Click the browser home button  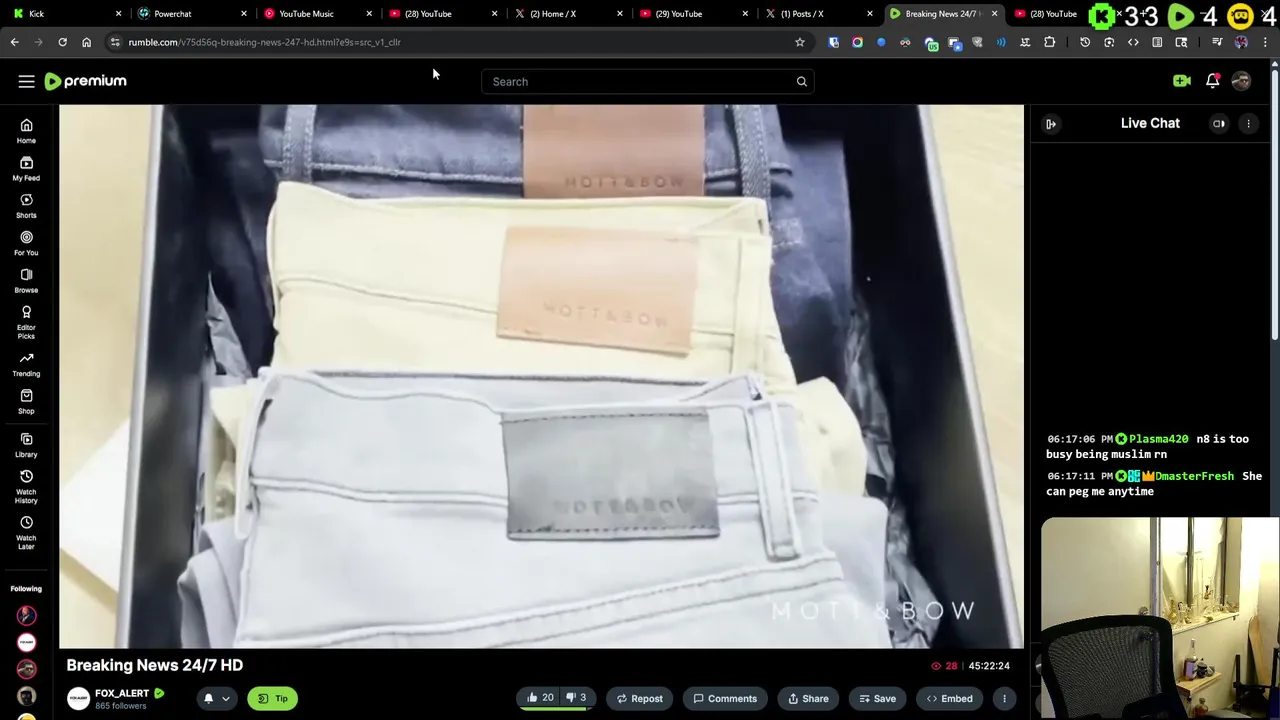pyautogui.click(x=86, y=42)
